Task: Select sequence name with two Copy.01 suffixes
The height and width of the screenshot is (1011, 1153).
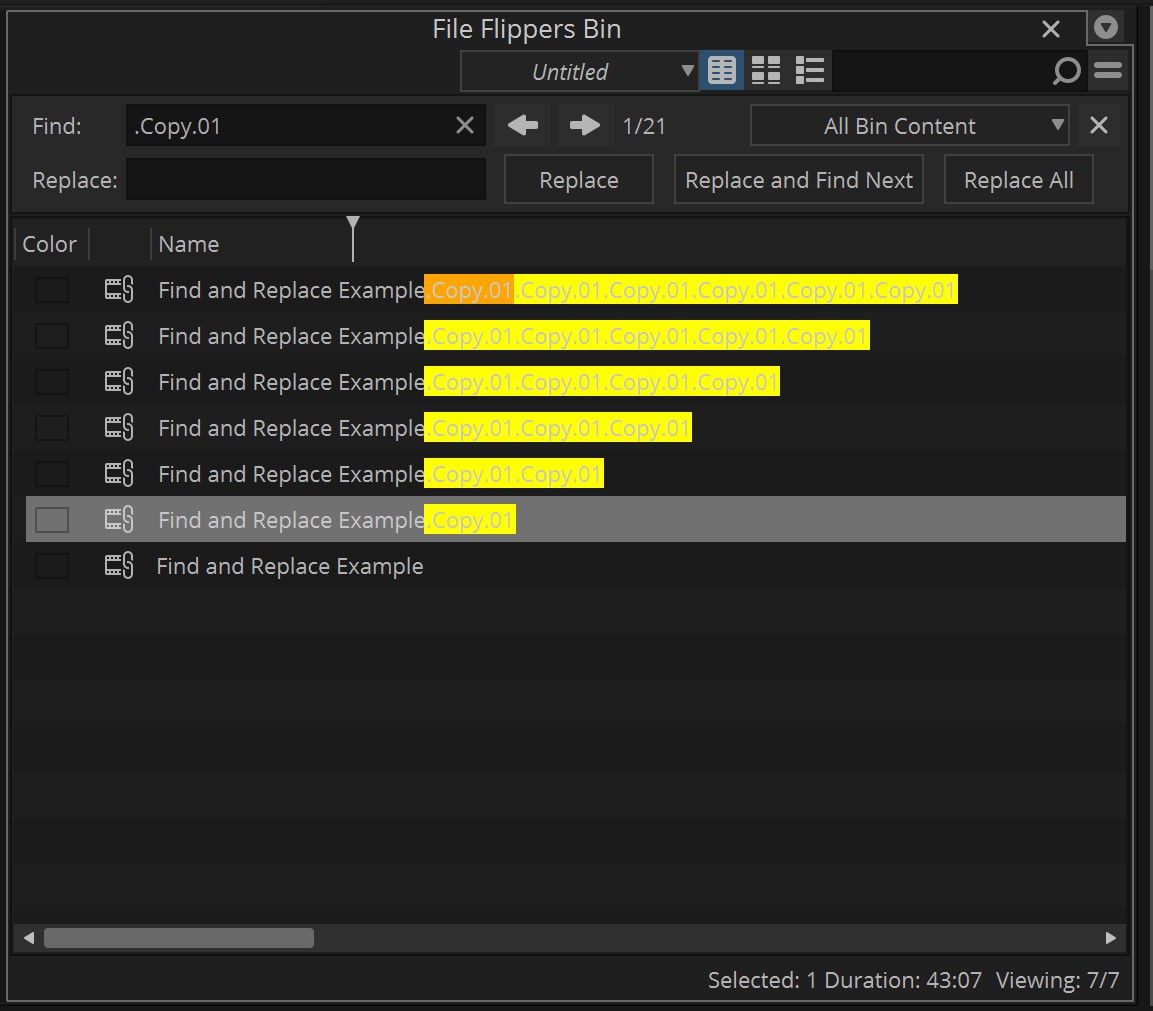Action: (380, 474)
